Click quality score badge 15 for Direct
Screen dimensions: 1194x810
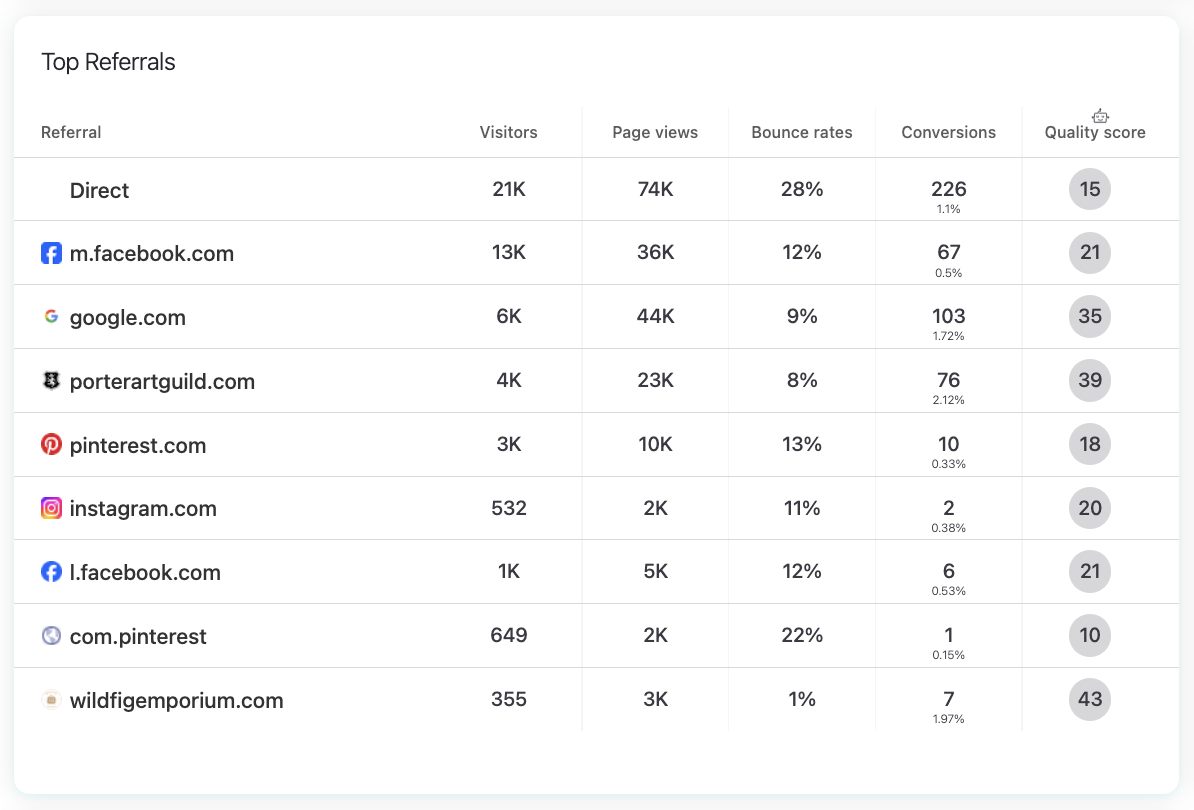coord(1090,189)
